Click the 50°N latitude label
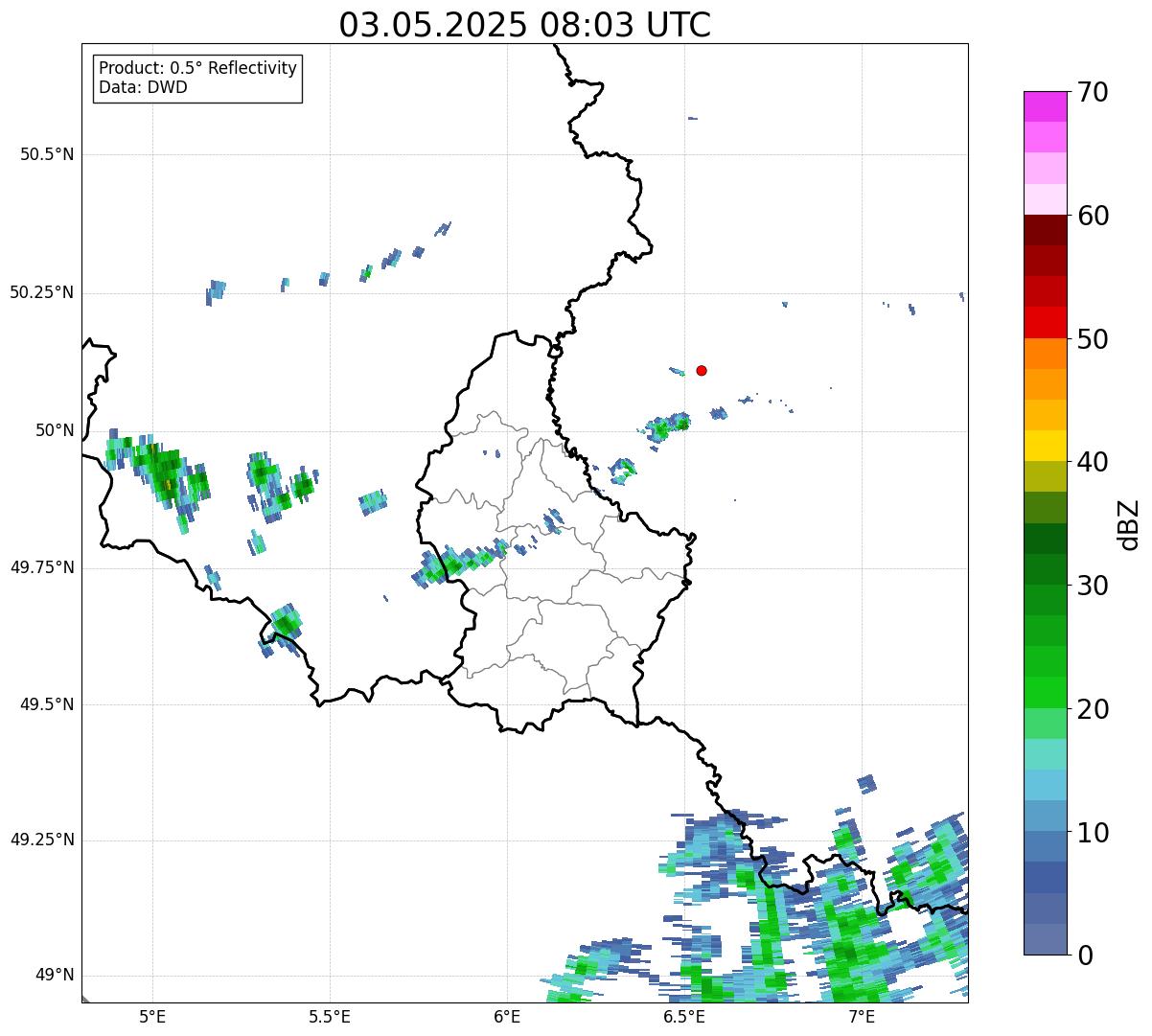This screenshot has height=1036, width=1152. point(55,430)
